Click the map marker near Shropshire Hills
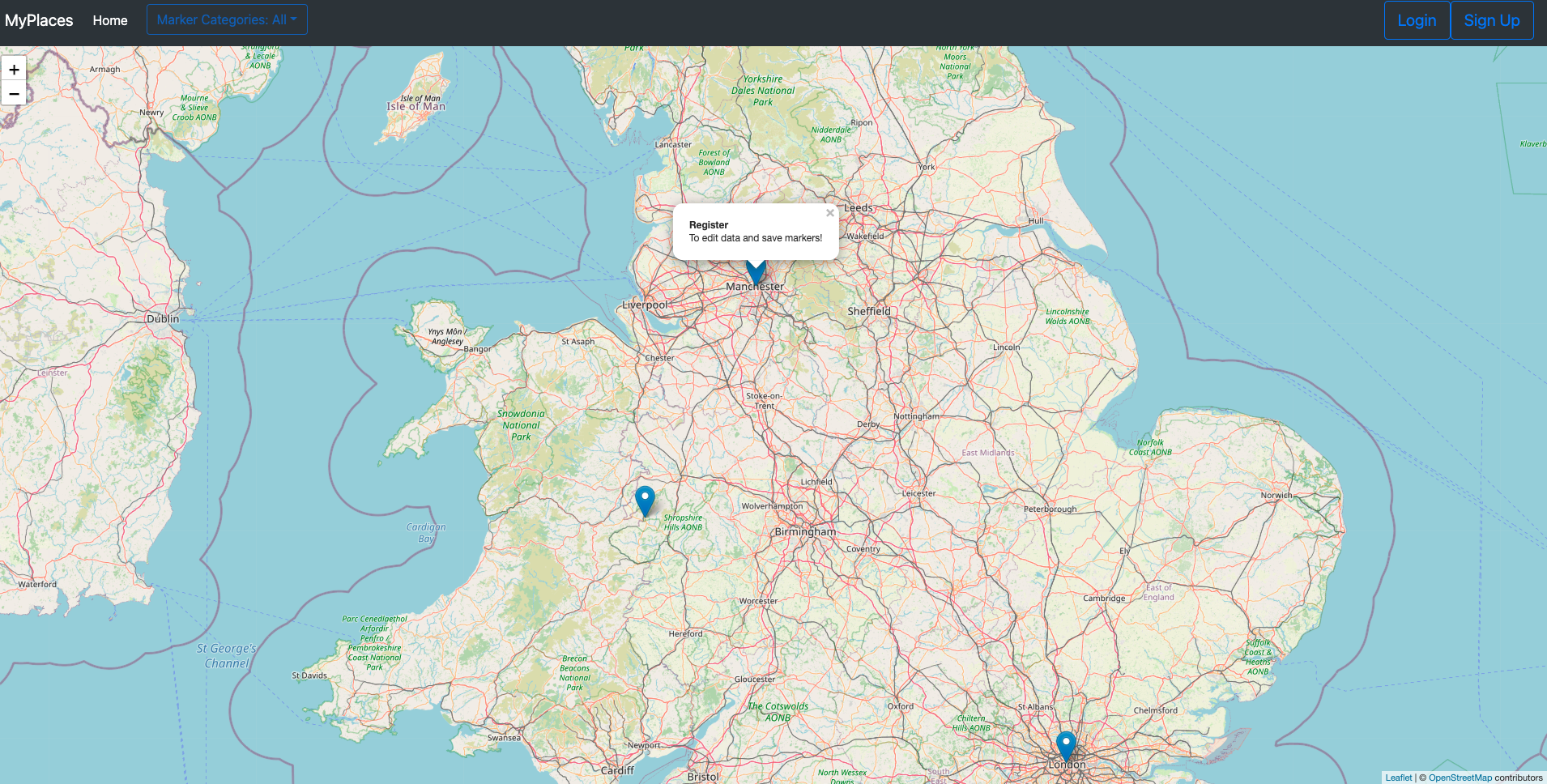The image size is (1547, 784). click(x=645, y=501)
